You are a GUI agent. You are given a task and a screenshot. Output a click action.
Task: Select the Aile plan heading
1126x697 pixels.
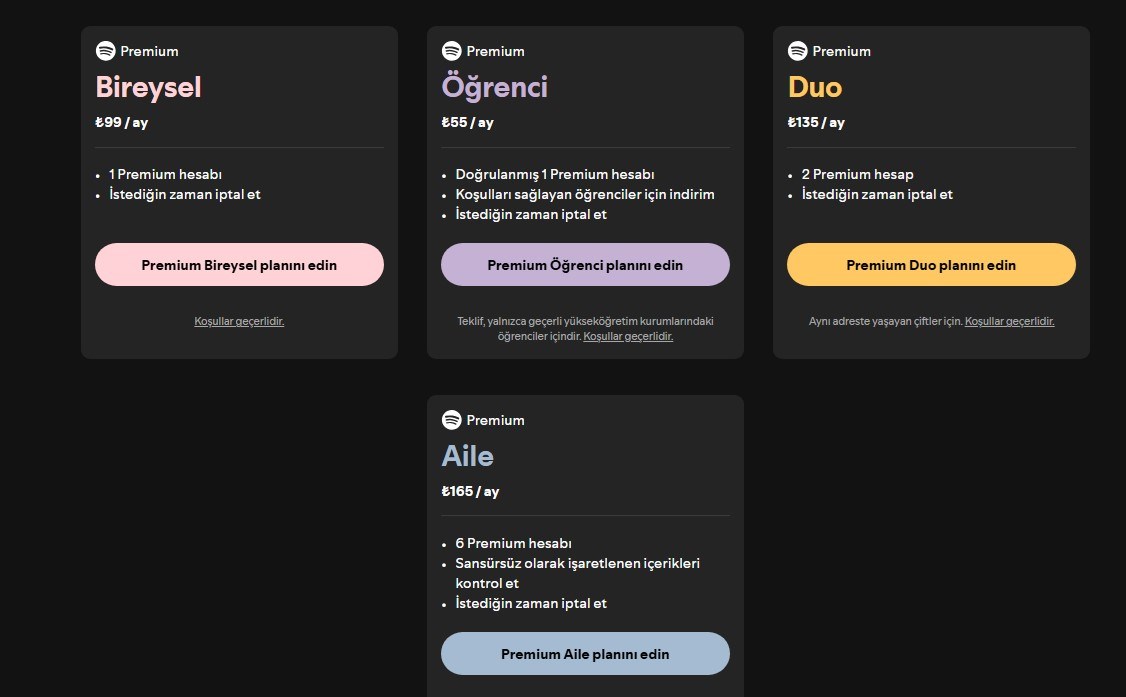coord(467,456)
